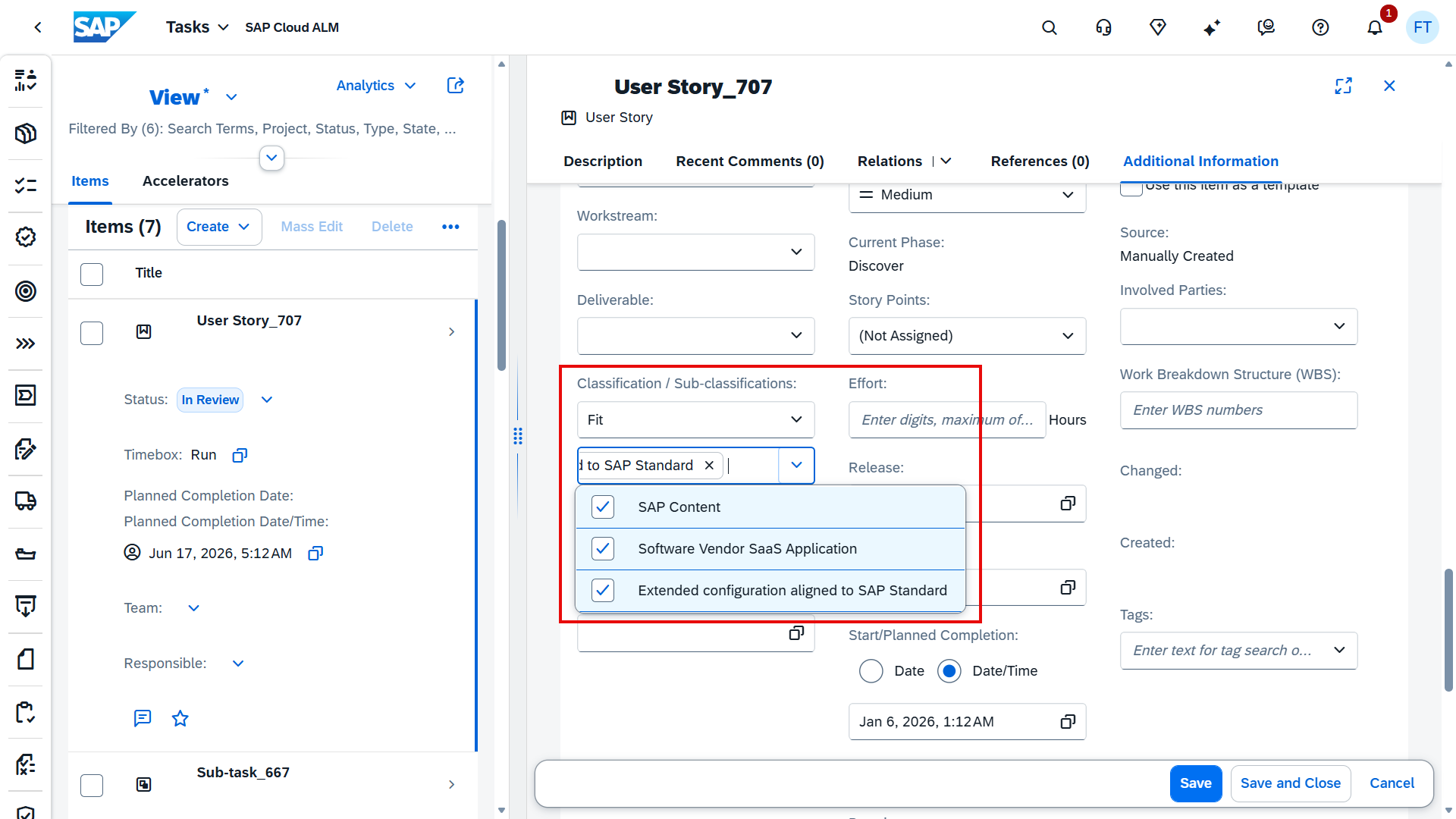This screenshot has height=819, width=1456.
Task: Open planned completion date picker icon
Action: point(315,553)
